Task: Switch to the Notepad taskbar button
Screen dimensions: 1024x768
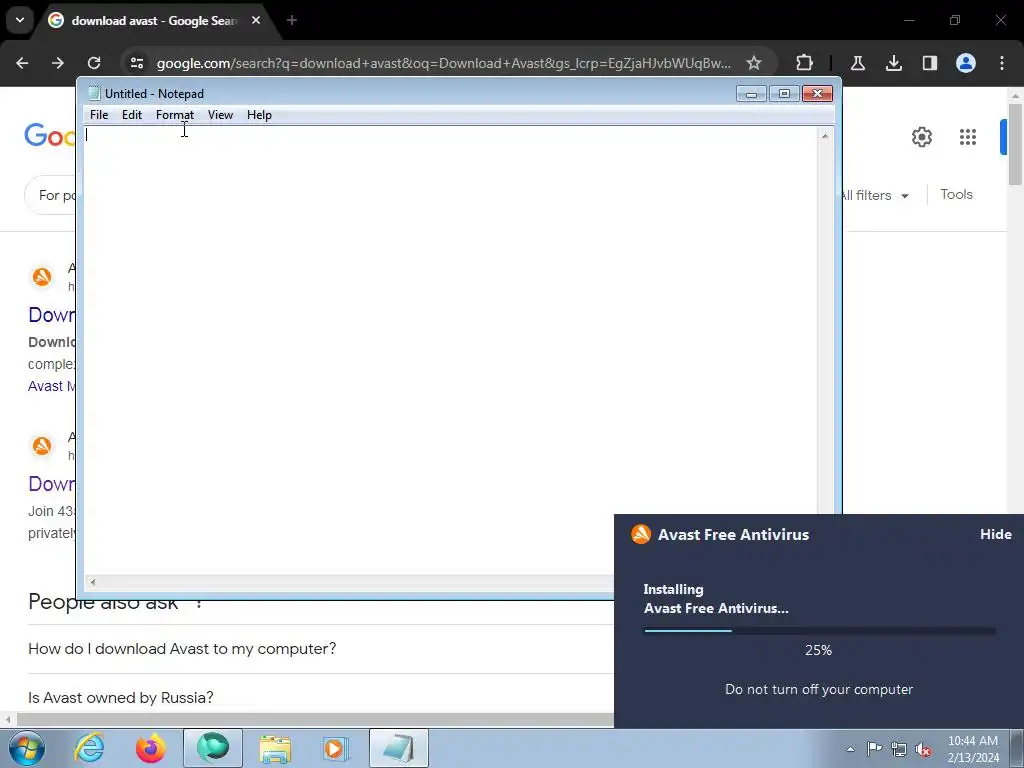Action: pos(399,748)
